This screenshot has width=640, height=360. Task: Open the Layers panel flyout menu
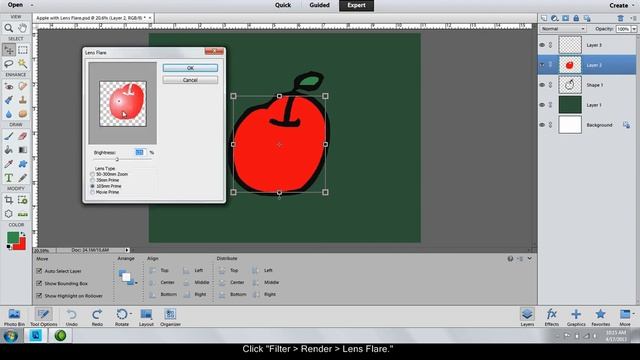point(634,18)
